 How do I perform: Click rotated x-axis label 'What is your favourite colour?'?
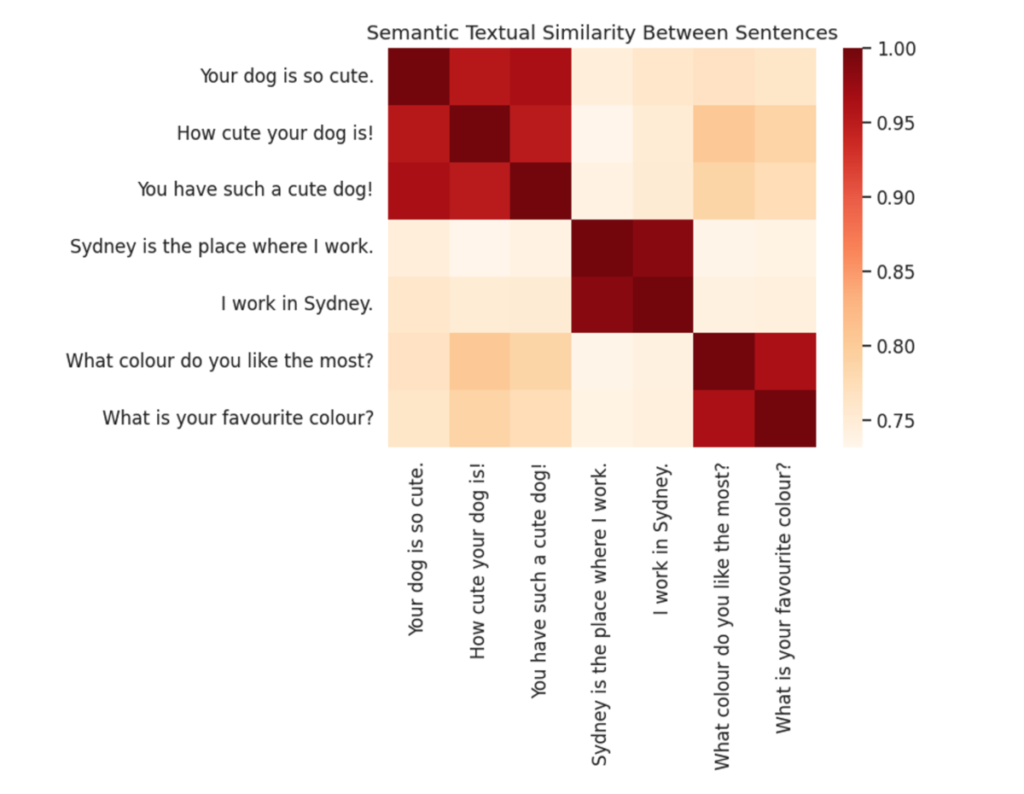coord(783,598)
